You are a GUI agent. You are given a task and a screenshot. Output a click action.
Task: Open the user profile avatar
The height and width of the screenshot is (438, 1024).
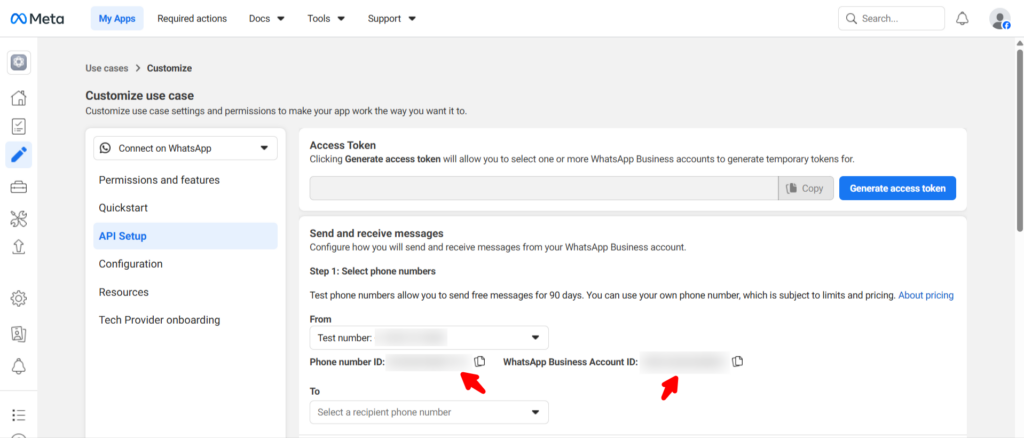[x=999, y=18]
